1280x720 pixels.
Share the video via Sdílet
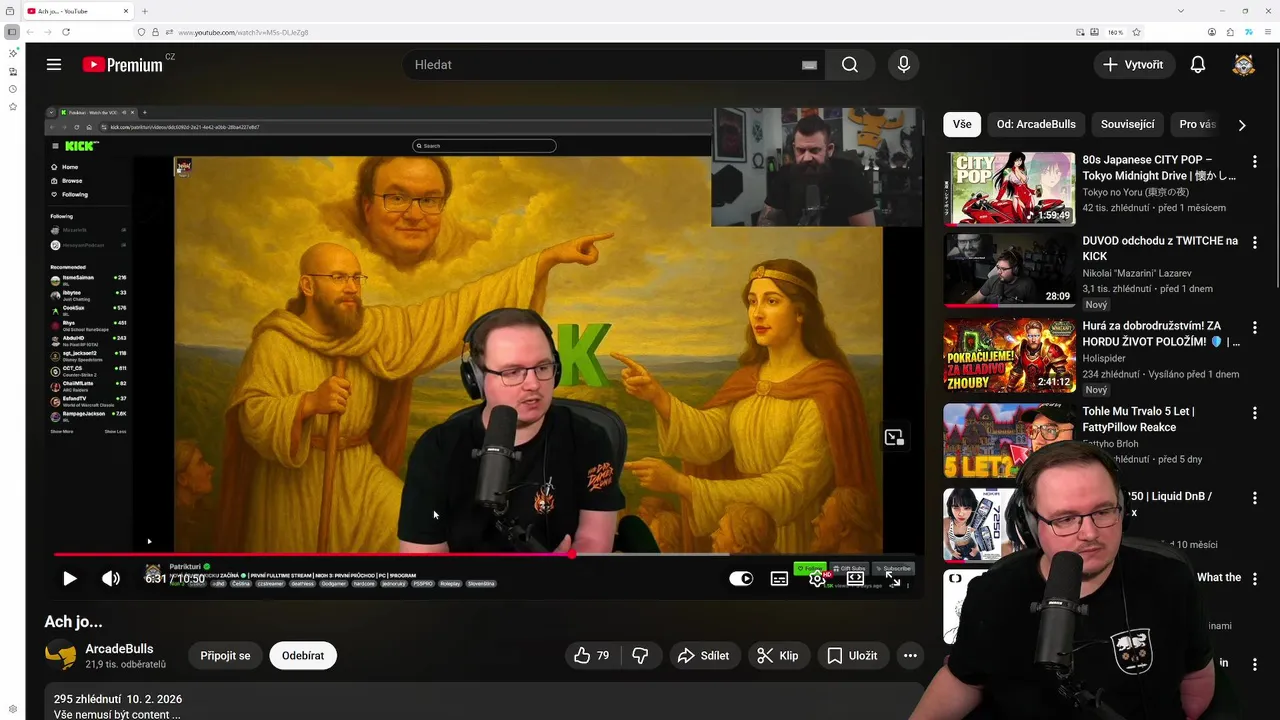pyautogui.click(x=703, y=656)
